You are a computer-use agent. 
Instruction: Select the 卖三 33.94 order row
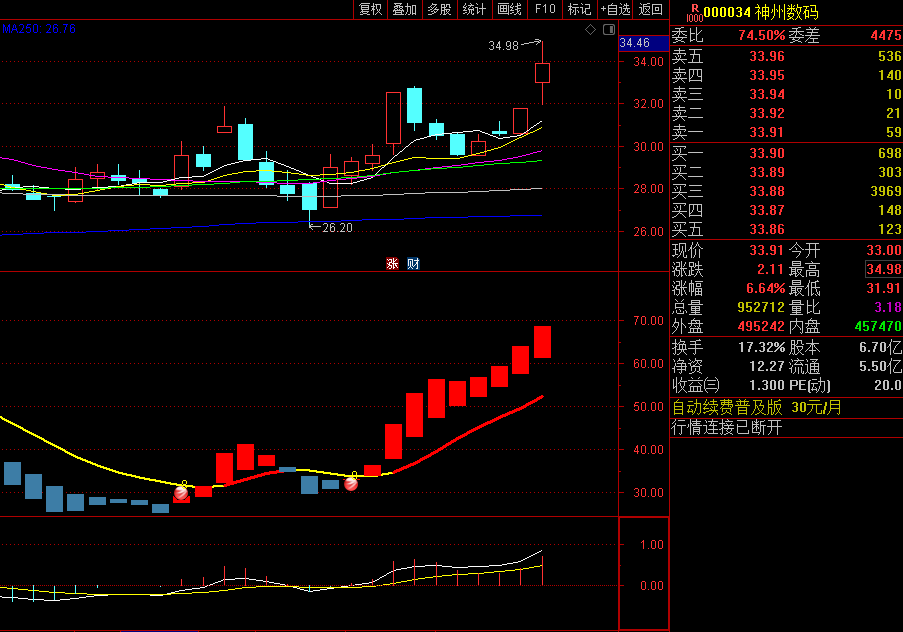tap(786, 94)
